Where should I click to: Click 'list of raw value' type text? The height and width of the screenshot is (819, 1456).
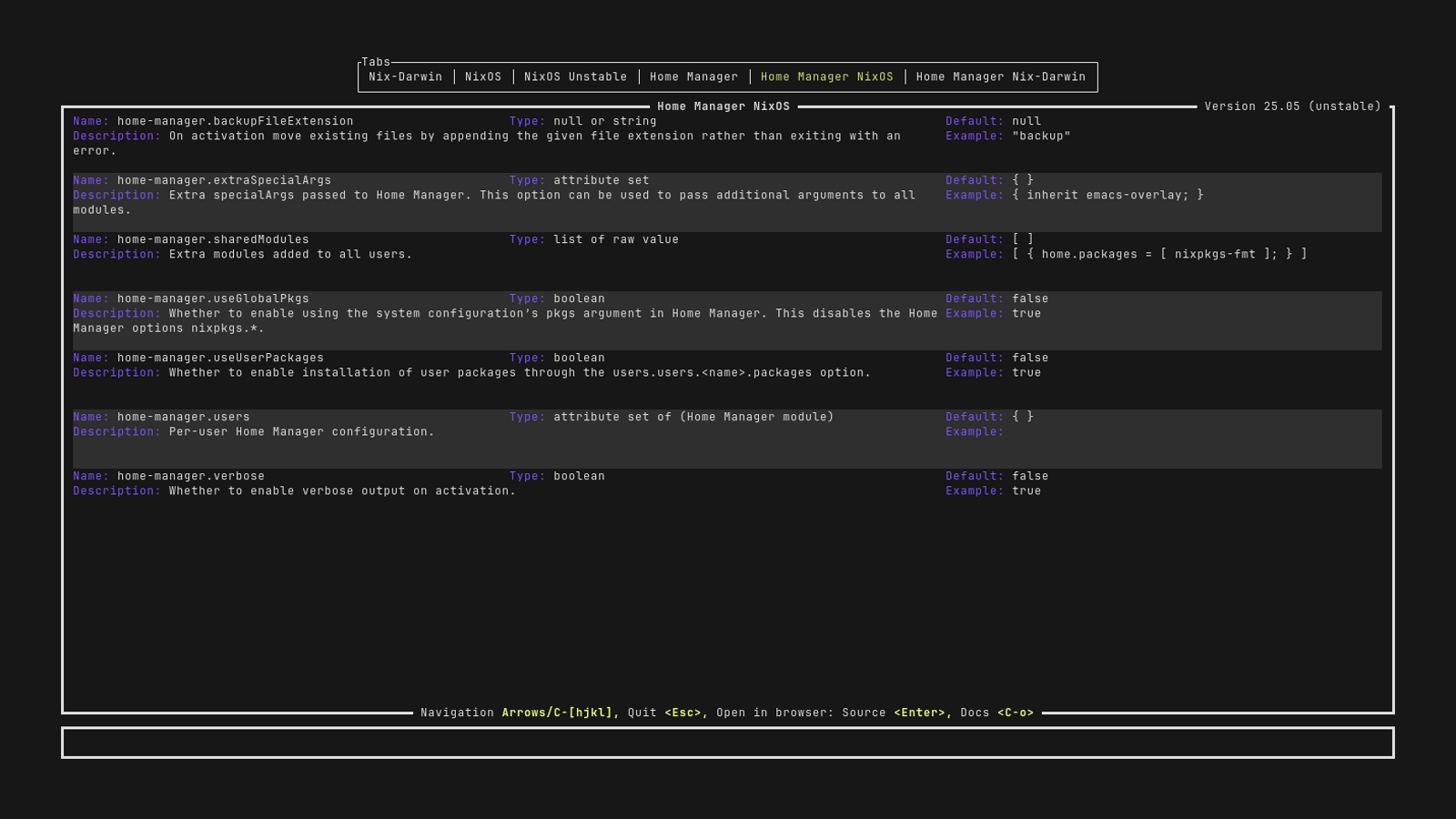pyautogui.click(x=616, y=239)
